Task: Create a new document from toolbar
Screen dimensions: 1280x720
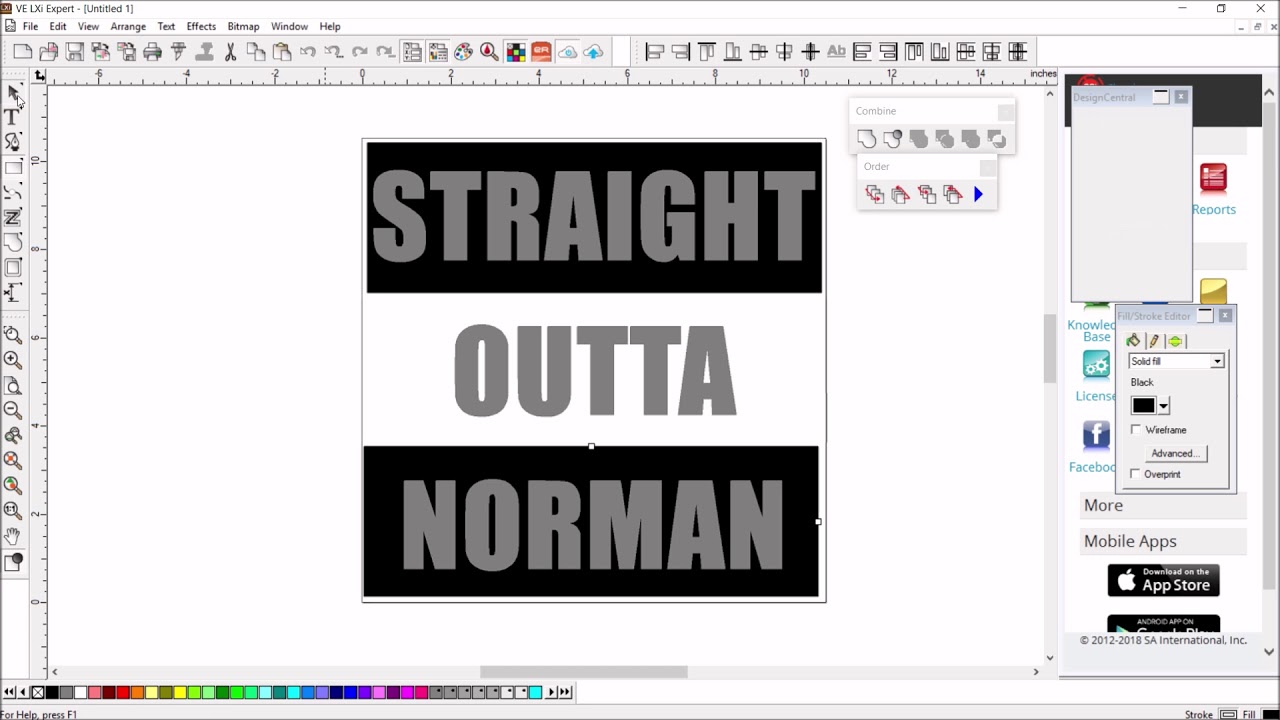Action: tap(23, 52)
